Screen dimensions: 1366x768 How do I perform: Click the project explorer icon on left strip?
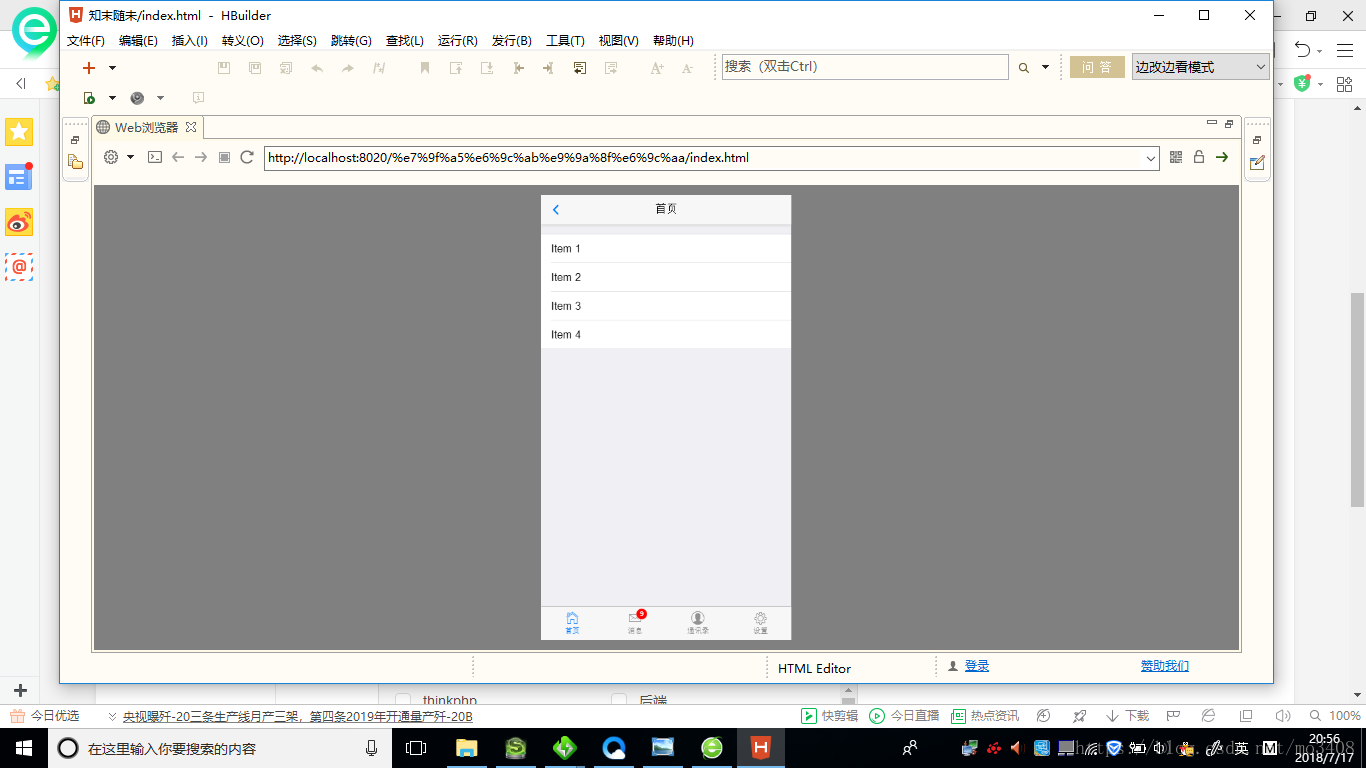click(75, 162)
